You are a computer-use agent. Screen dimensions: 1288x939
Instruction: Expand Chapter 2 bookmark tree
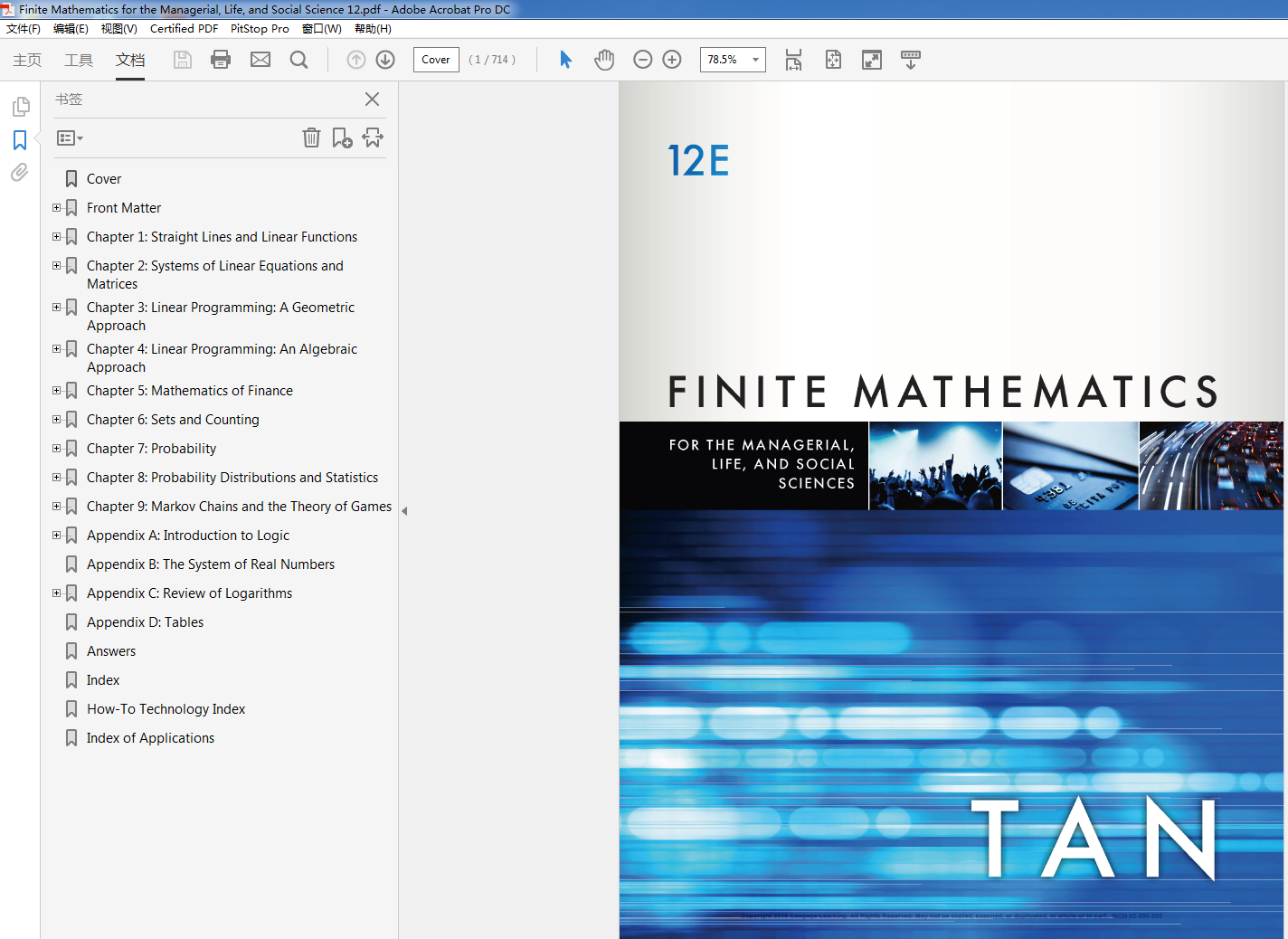[57, 266]
